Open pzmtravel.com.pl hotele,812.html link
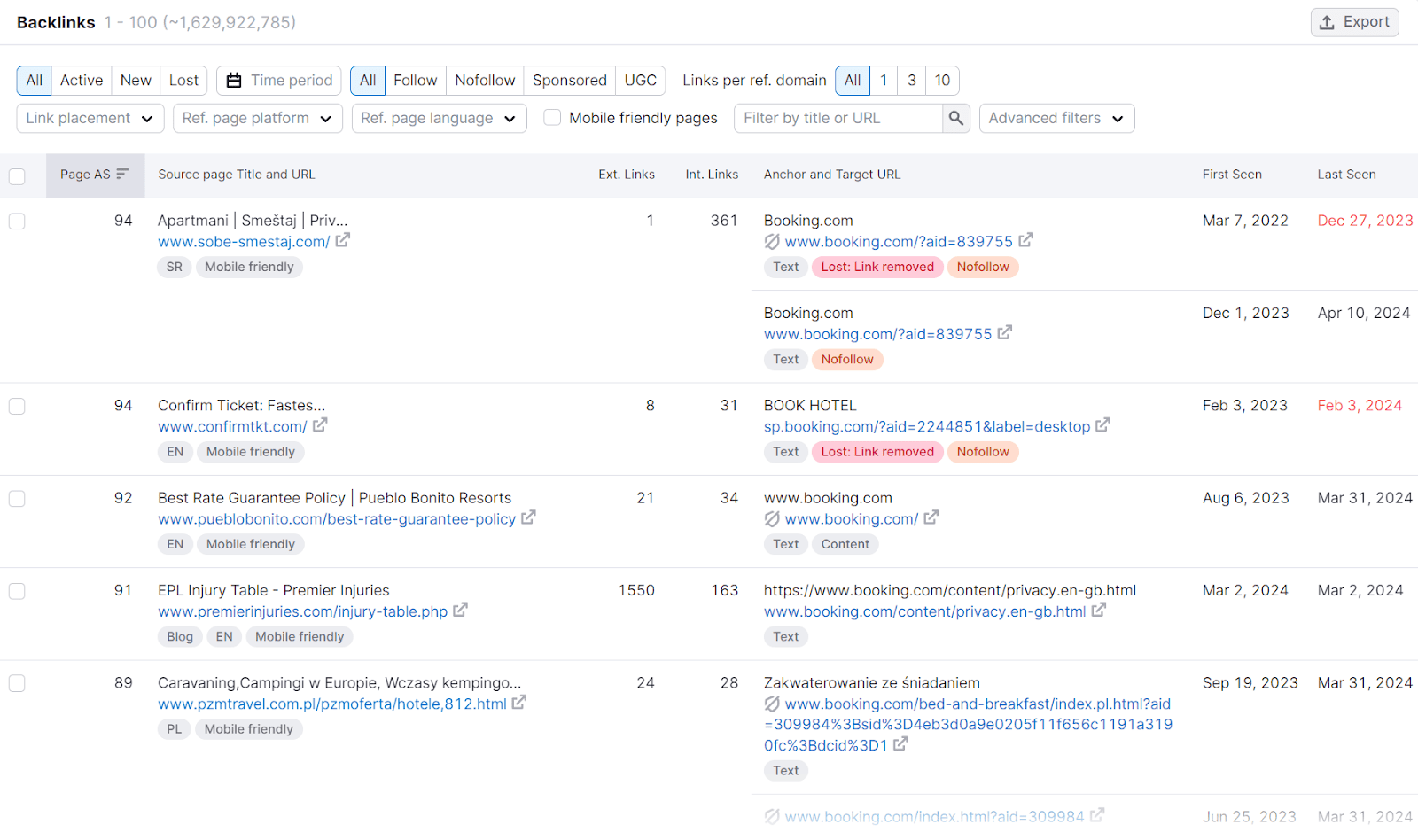This screenshot has width=1418, height=840. (x=332, y=704)
